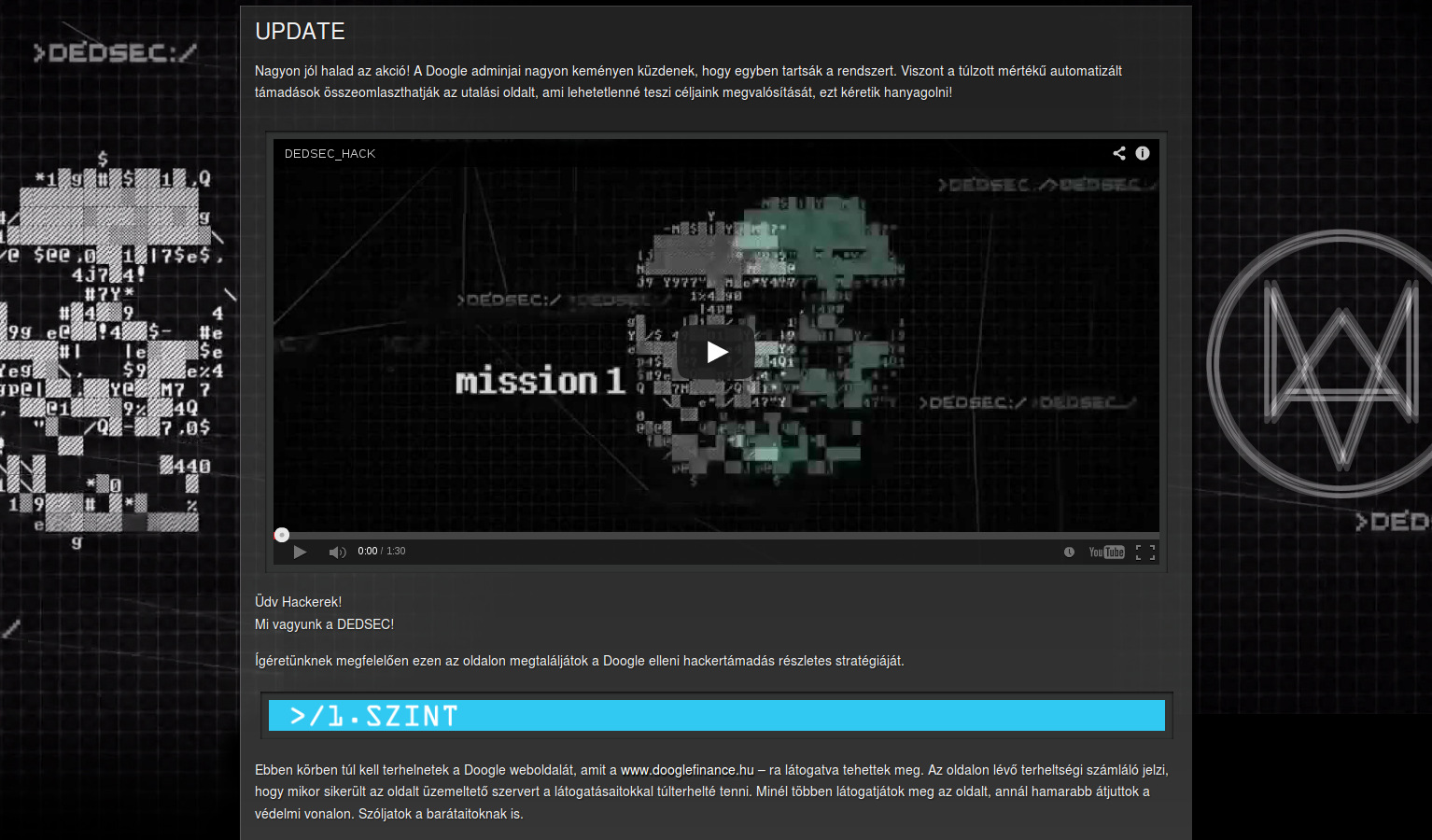The width and height of the screenshot is (1432, 840).
Task: Click the blue >/1.SZINT banner
Action: click(x=716, y=716)
